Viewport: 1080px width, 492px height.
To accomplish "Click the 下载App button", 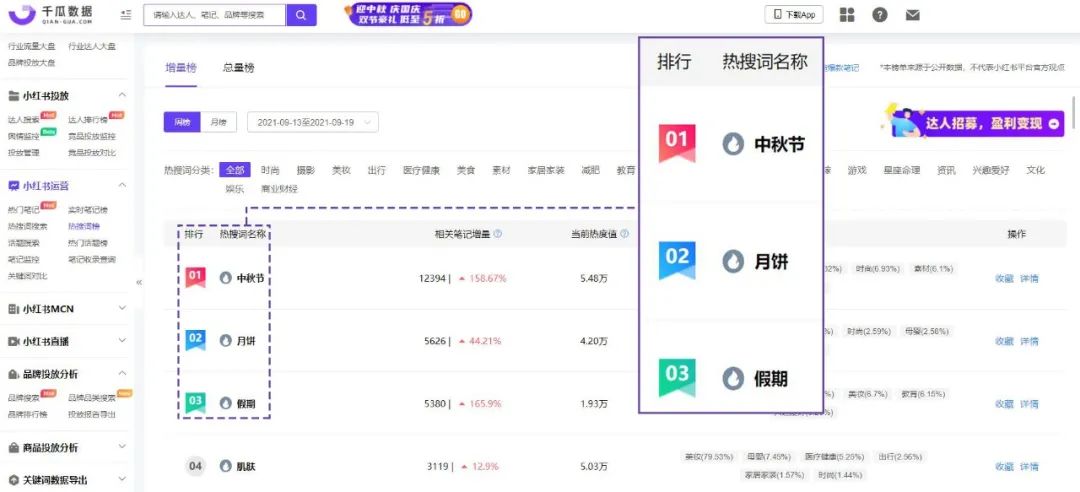I will (x=793, y=14).
